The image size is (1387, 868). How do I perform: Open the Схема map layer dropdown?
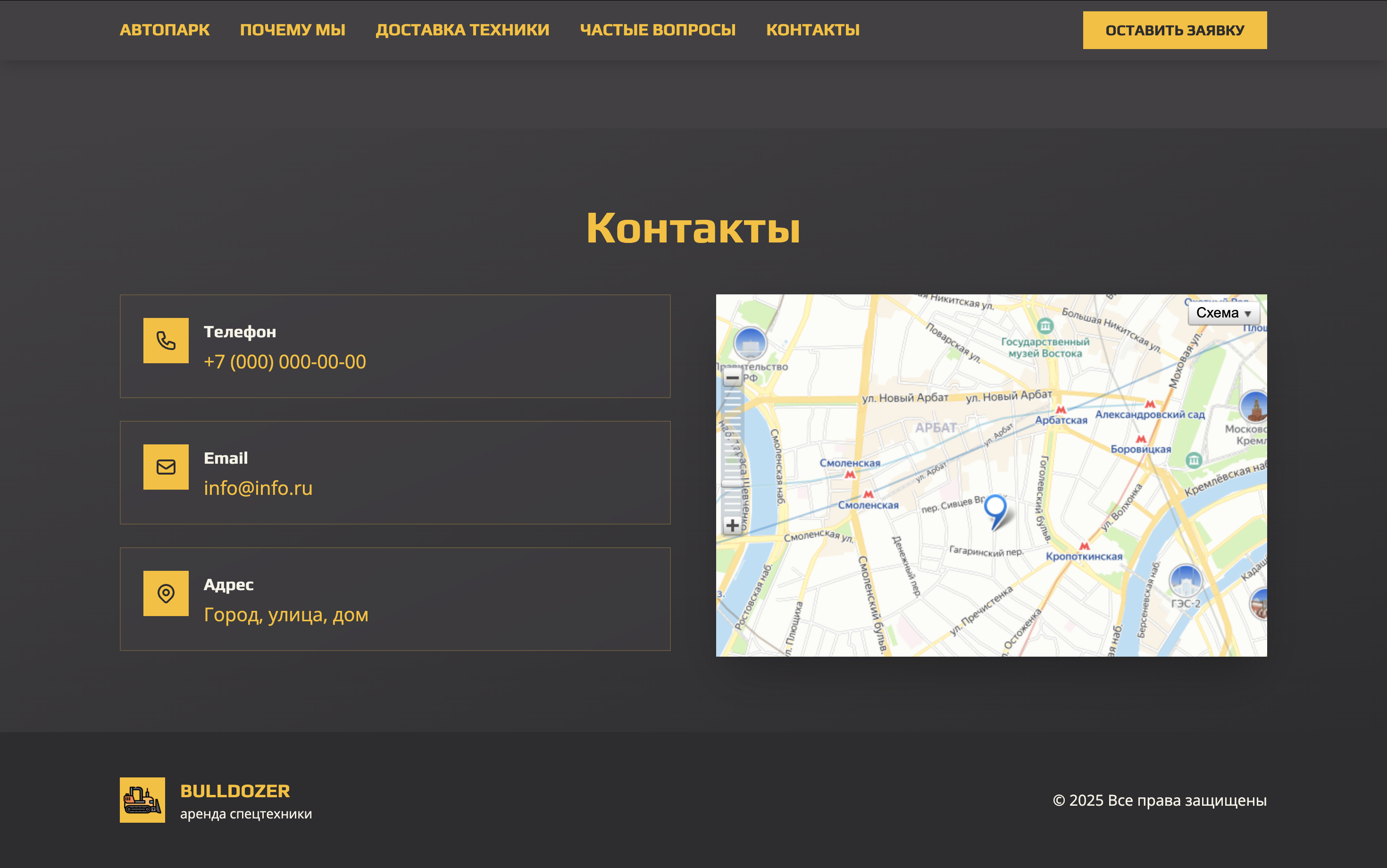1217,313
